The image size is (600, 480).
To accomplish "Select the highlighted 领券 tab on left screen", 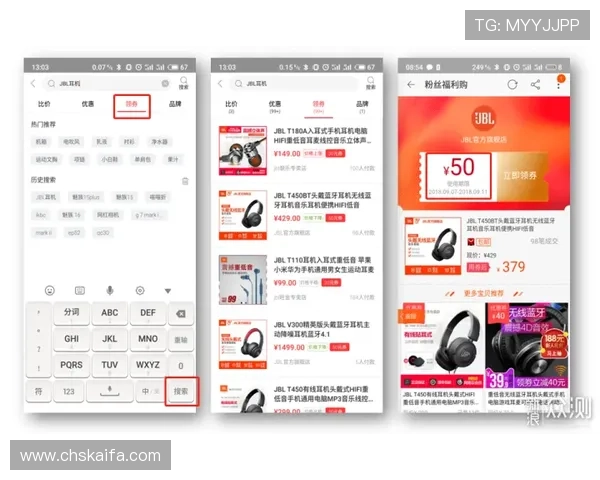I will coord(132,104).
